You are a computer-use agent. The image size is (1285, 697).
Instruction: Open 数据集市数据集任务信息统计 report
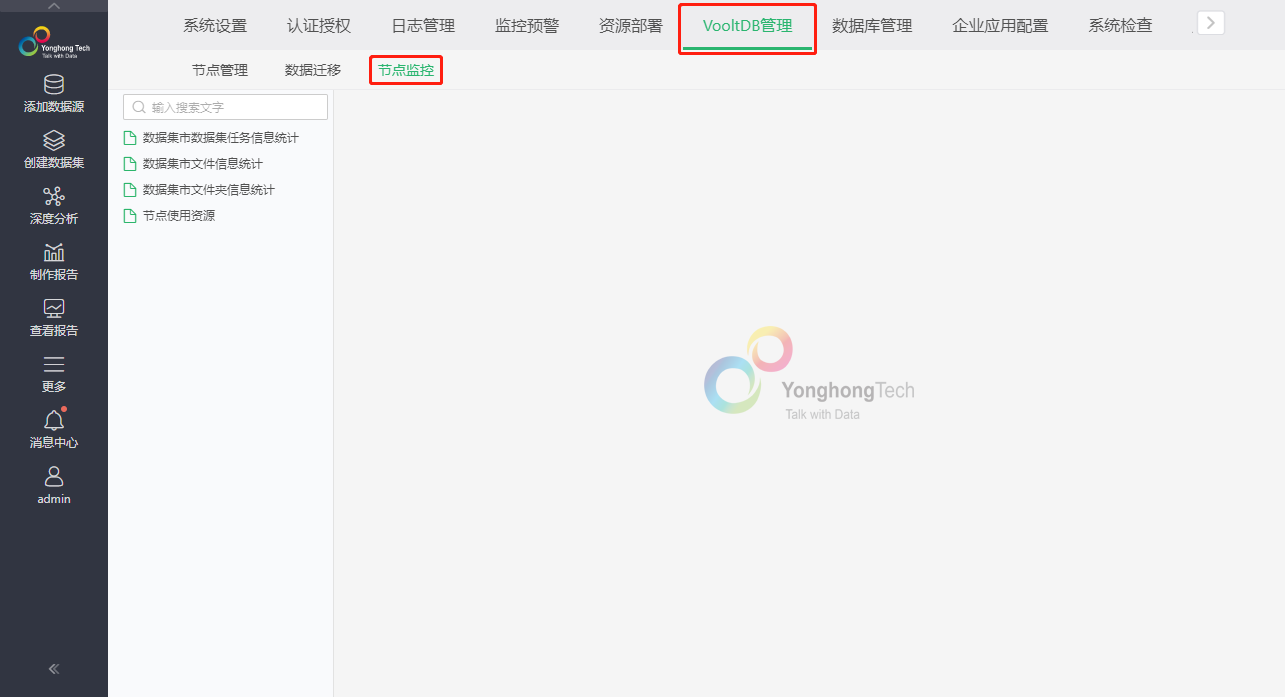tap(220, 138)
